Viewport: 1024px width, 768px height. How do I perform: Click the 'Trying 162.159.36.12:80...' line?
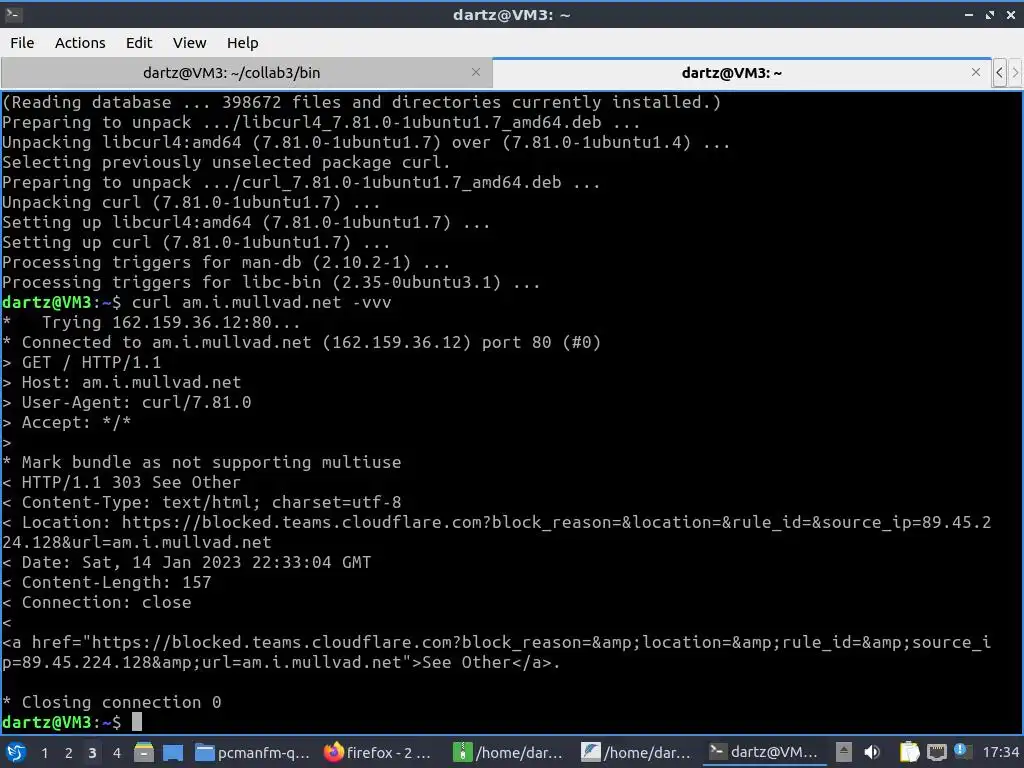[171, 323]
